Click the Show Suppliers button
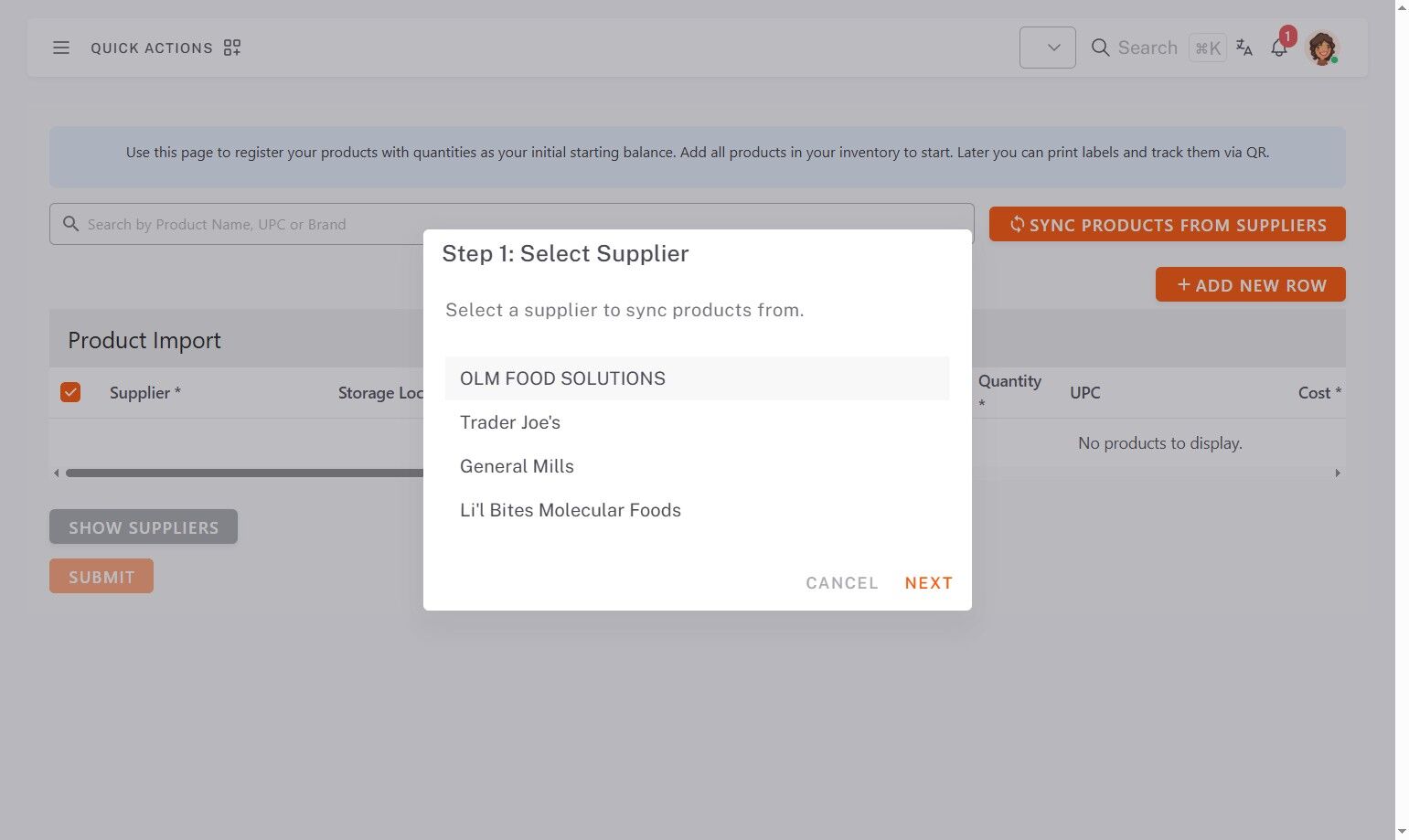This screenshot has width=1409, height=840. (x=144, y=526)
